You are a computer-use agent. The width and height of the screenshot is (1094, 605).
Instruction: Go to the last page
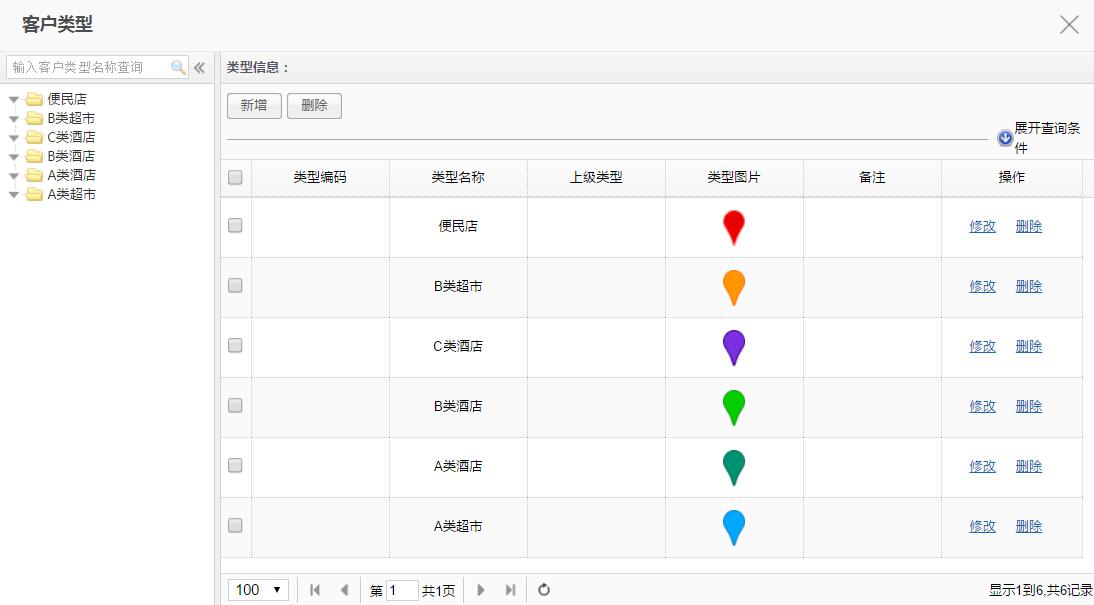(510, 590)
